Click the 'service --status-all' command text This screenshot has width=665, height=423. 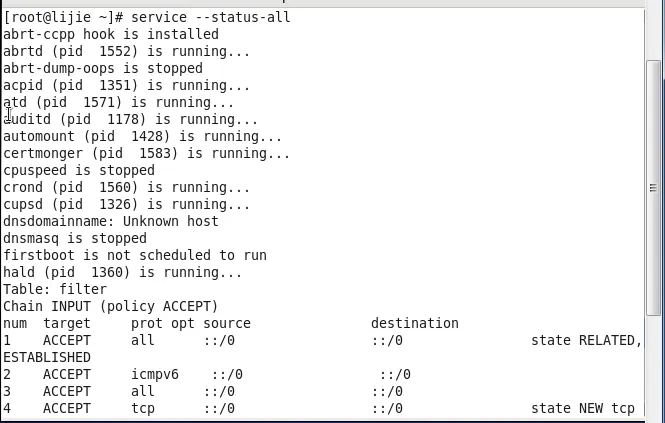211,17
